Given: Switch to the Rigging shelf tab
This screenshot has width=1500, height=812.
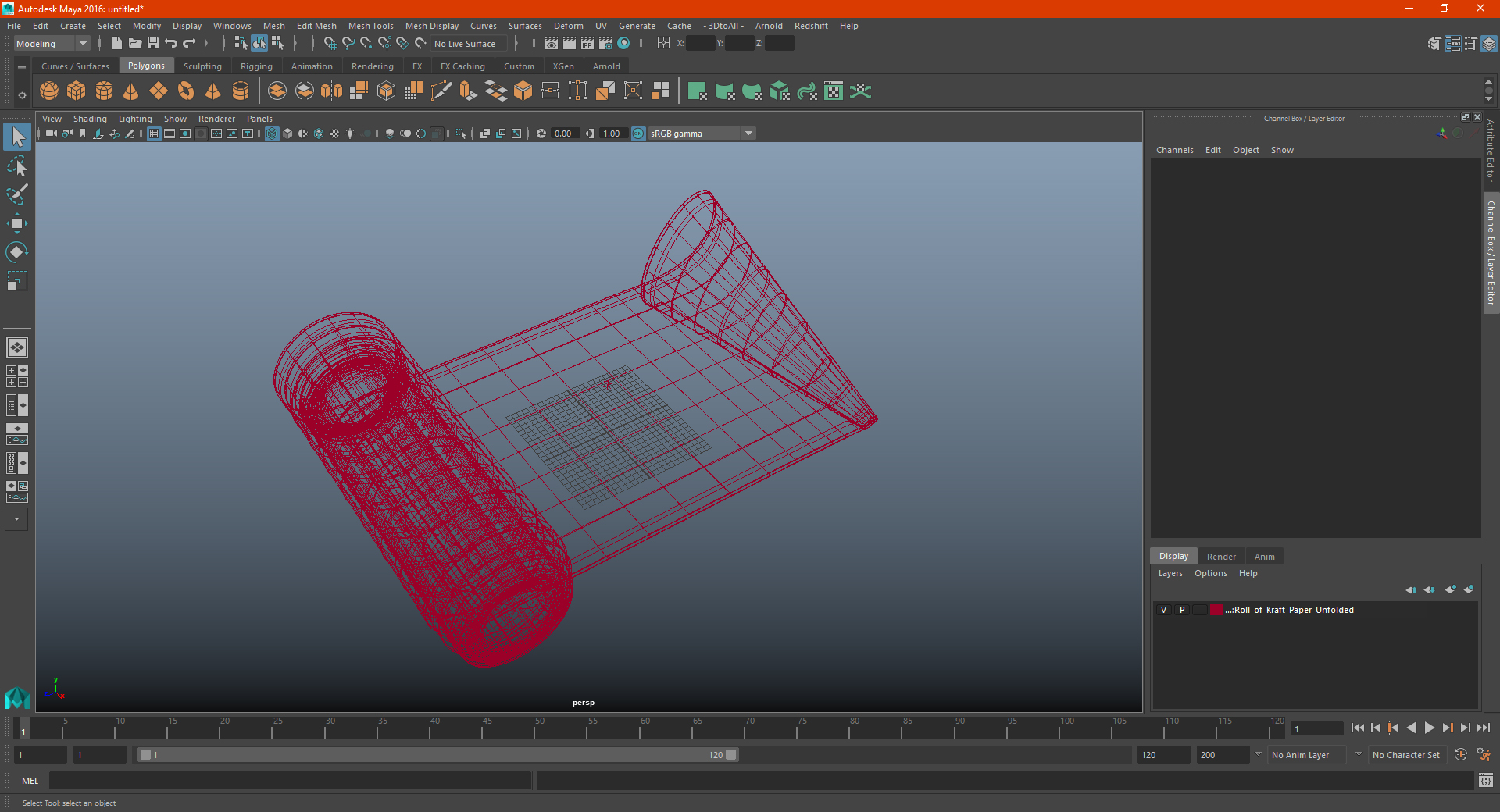Looking at the screenshot, I should tap(256, 66).
